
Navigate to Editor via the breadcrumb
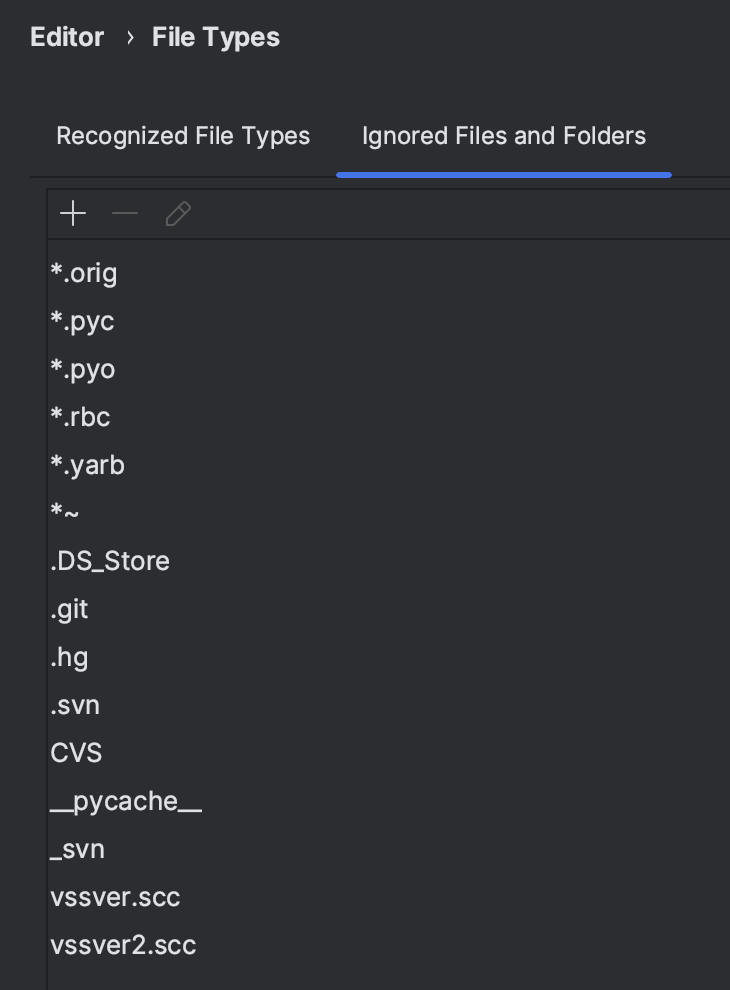66,37
